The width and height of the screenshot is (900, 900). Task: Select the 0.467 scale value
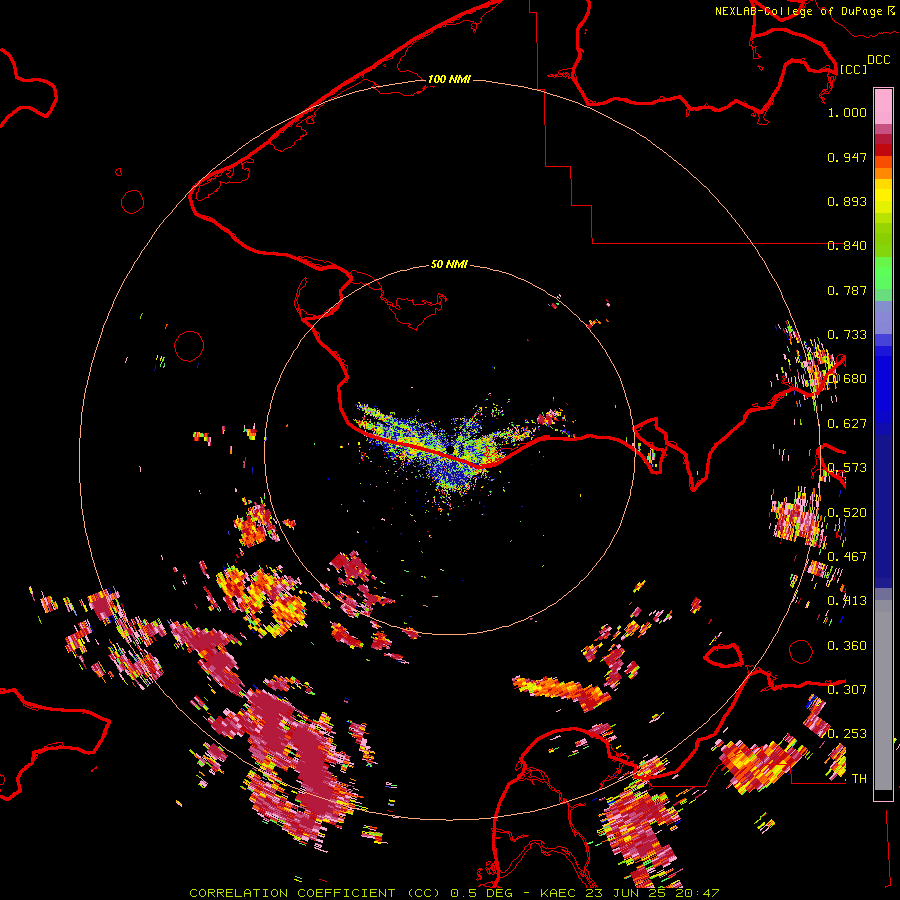coord(847,557)
